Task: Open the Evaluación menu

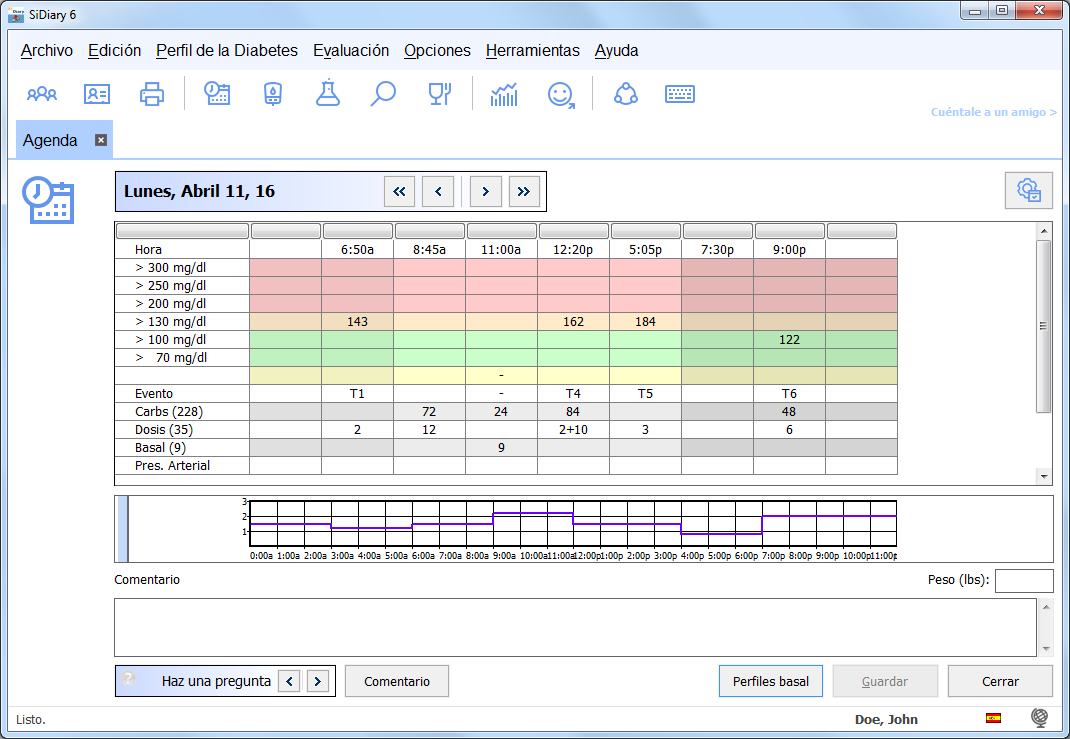Action: tap(350, 51)
